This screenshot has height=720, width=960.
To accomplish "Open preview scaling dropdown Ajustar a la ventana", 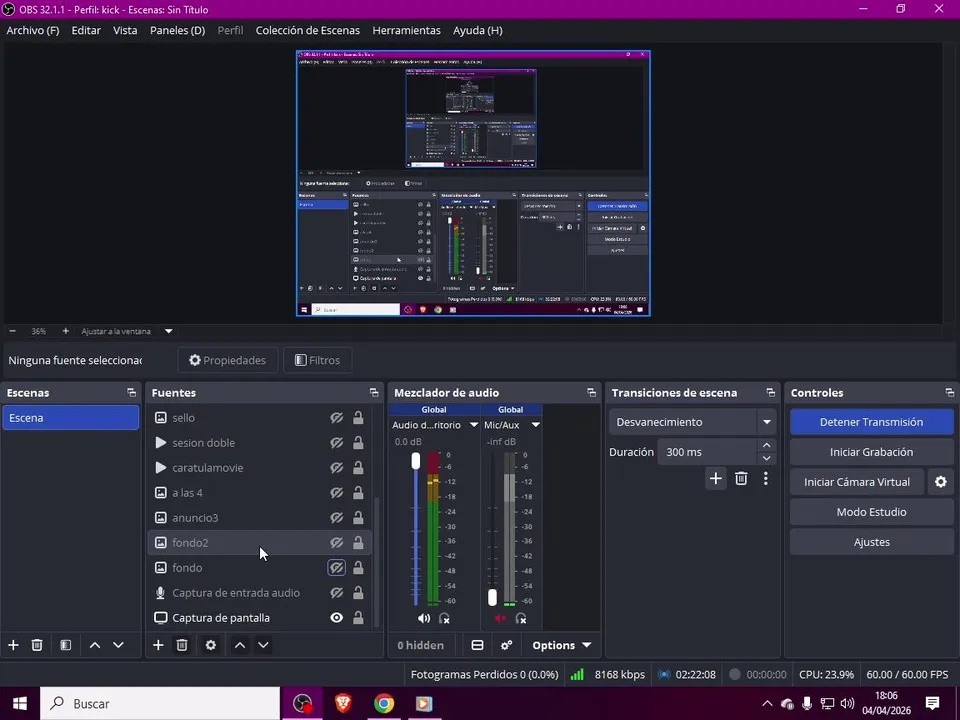I will (168, 331).
